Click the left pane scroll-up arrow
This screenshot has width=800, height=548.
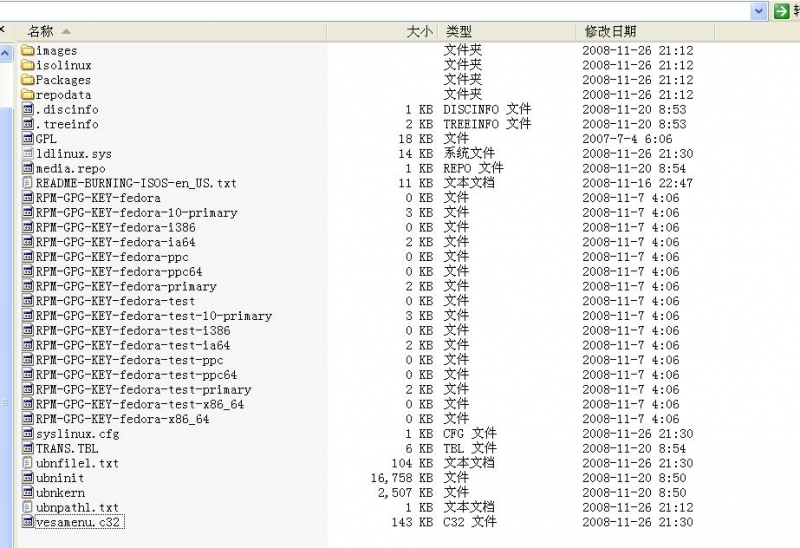click(x=6, y=53)
